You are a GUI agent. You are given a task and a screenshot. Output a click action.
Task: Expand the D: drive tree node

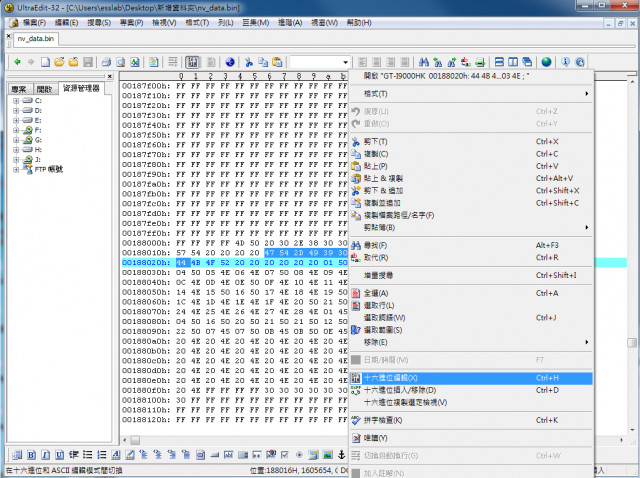[x=16, y=110]
